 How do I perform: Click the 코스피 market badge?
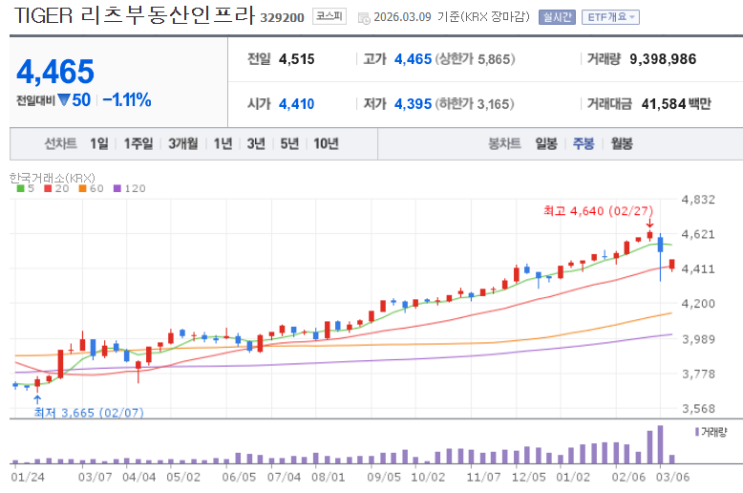pos(329,17)
